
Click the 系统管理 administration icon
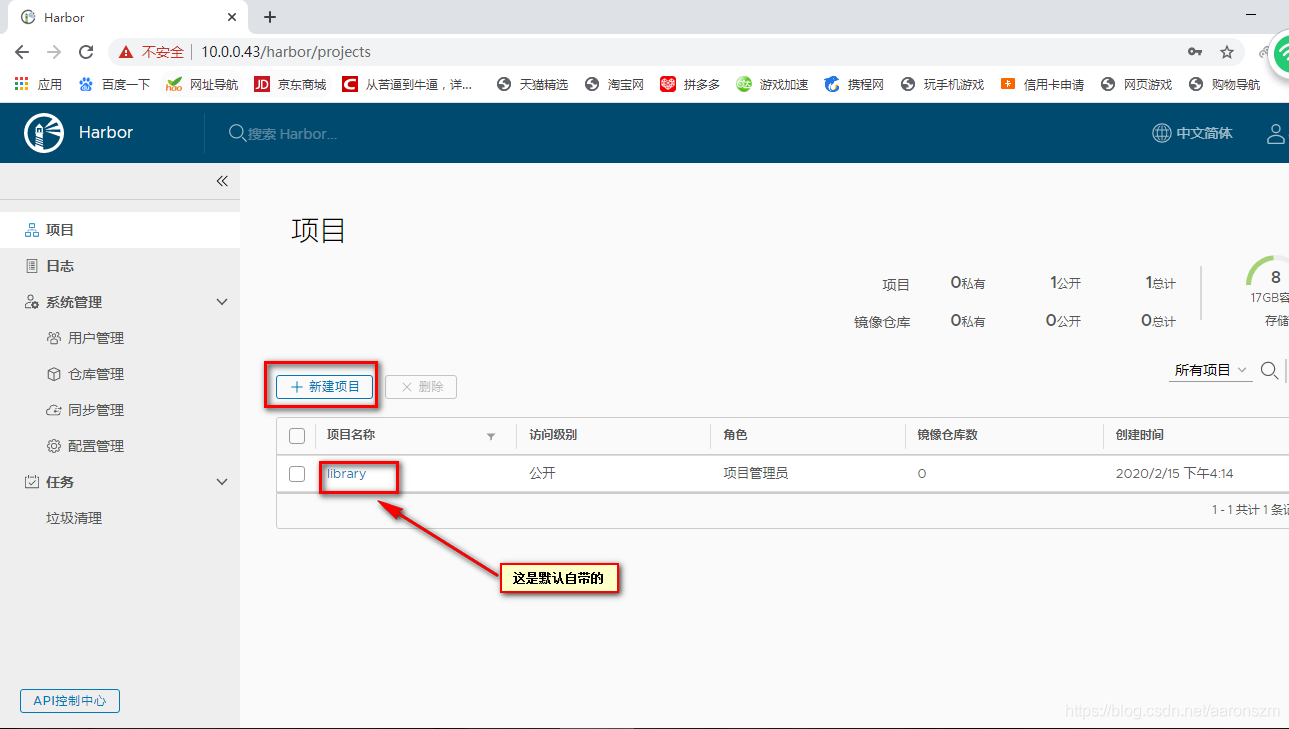pos(32,302)
